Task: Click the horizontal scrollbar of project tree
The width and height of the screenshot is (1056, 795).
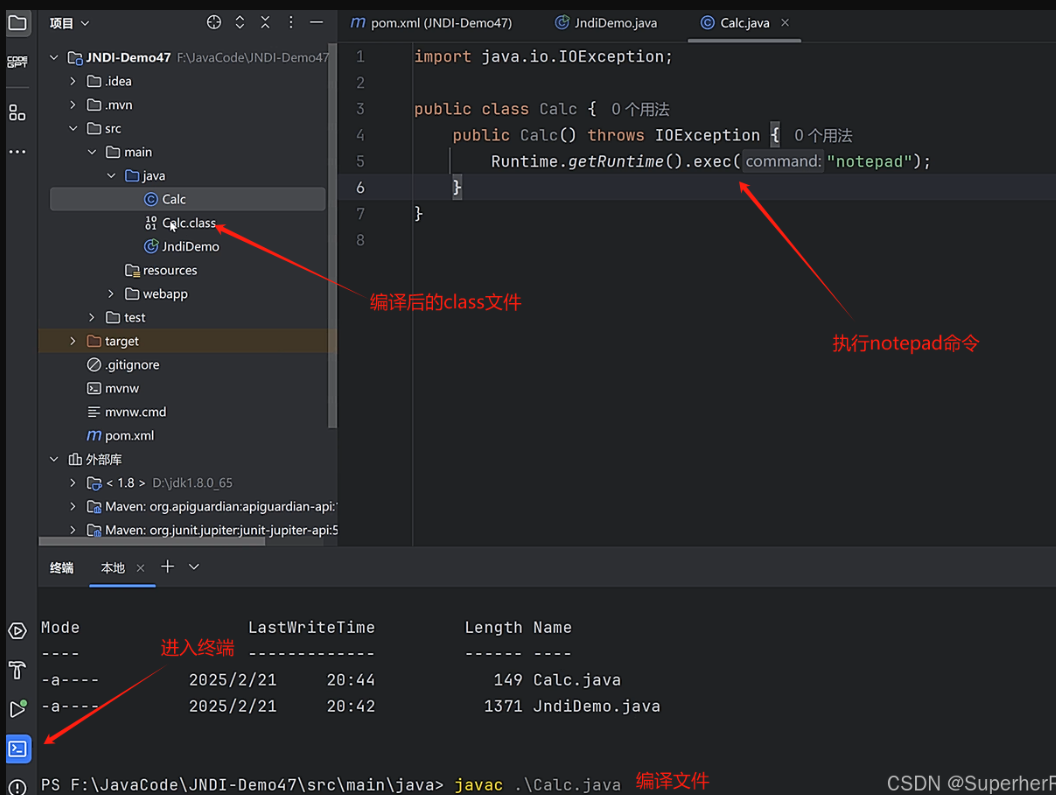Action: (152, 541)
